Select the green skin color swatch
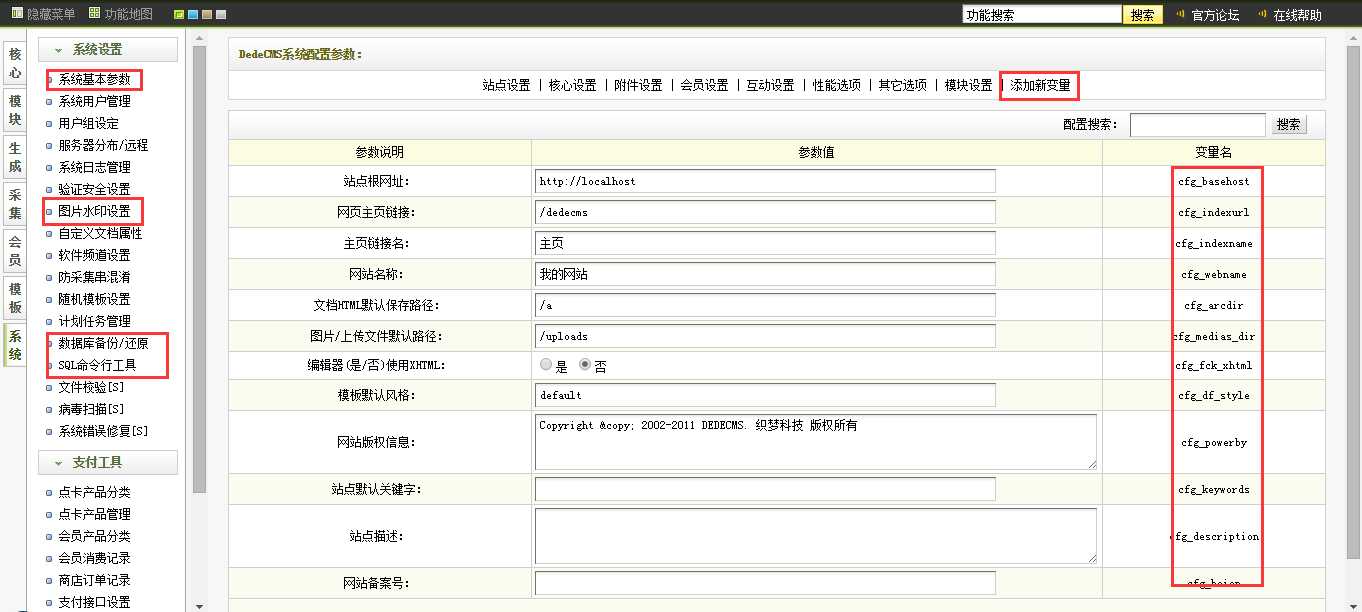 (x=178, y=15)
